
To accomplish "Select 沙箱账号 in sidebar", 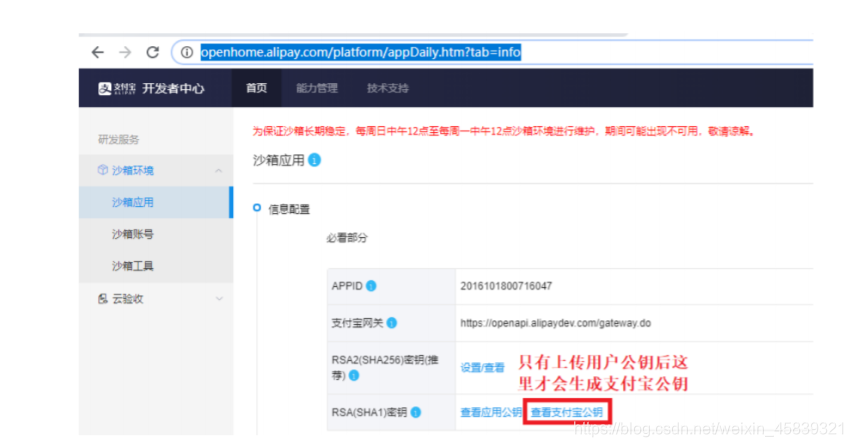I will click(156, 234).
